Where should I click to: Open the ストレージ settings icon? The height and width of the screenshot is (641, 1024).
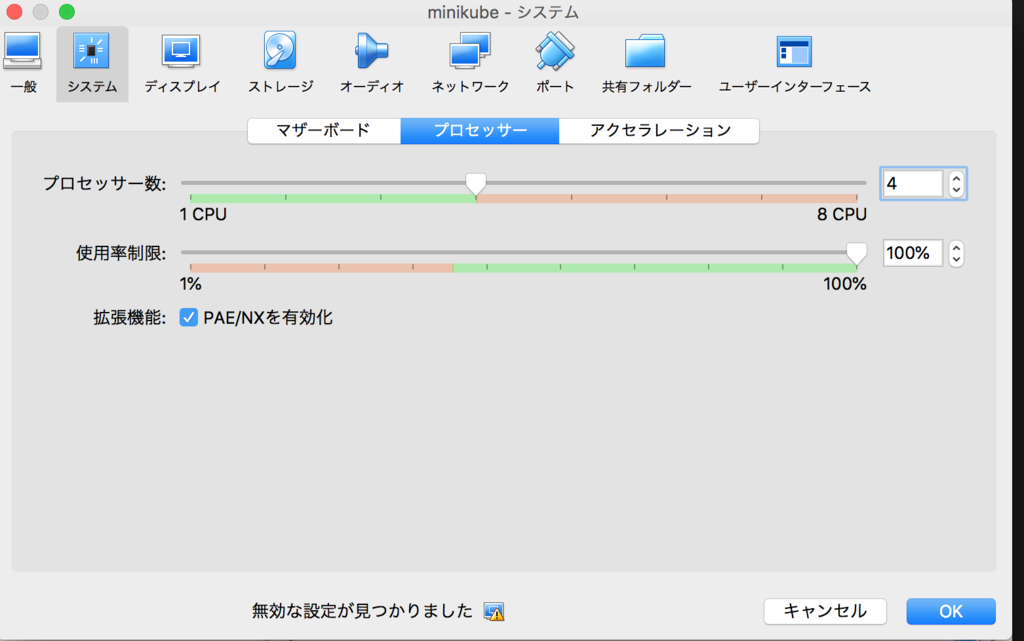(x=280, y=64)
